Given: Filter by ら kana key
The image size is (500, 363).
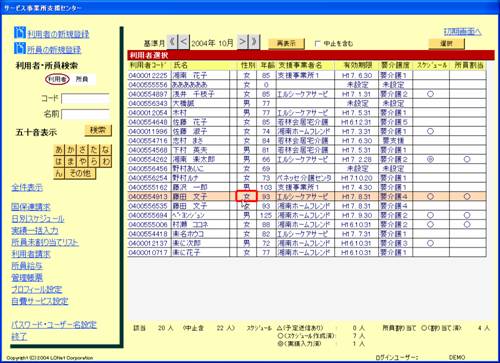Looking at the screenshot, I should point(94,162).
